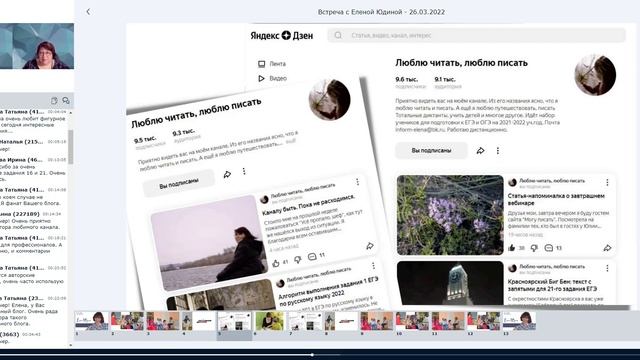The image size is (640, 360).
Task: Jump to slide thumbnail 9
Action: pos(376,321)
